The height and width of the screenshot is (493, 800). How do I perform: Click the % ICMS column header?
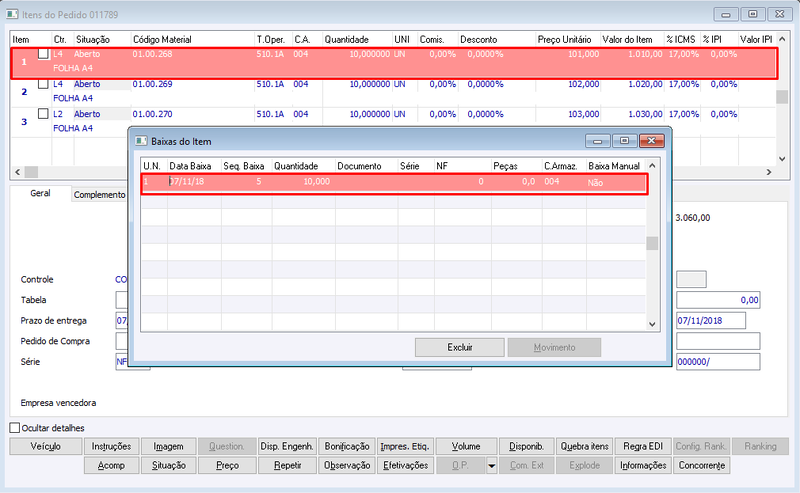pyautogui.click(x=682, y=39)
